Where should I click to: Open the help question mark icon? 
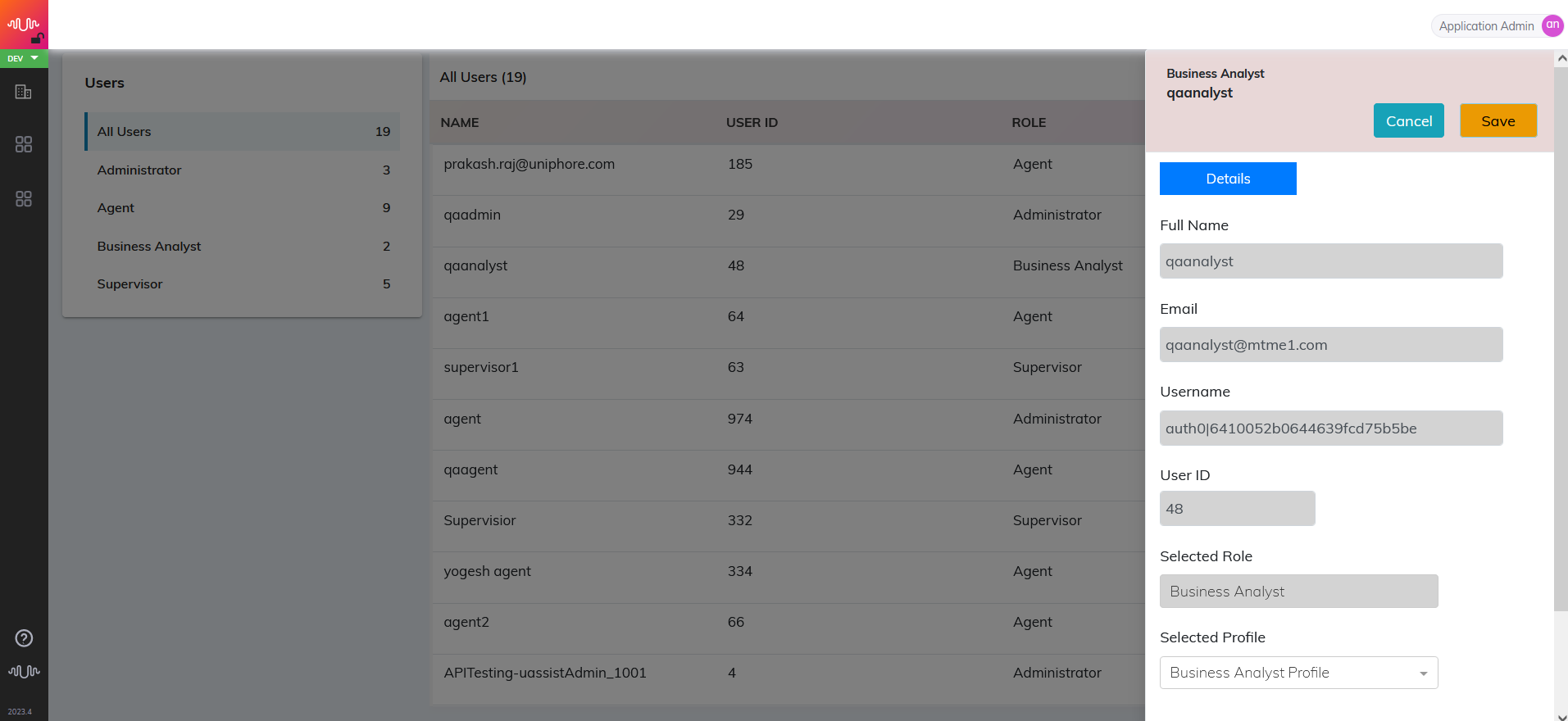(24, 638)
